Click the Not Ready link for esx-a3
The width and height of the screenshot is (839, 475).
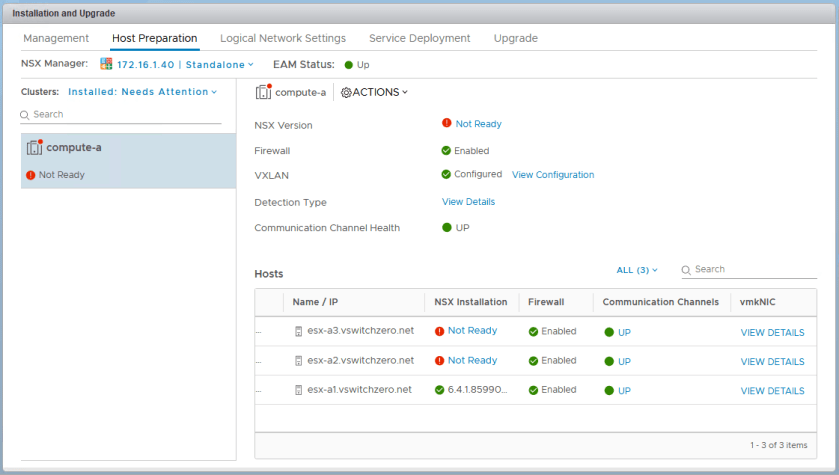coord(472,331)
